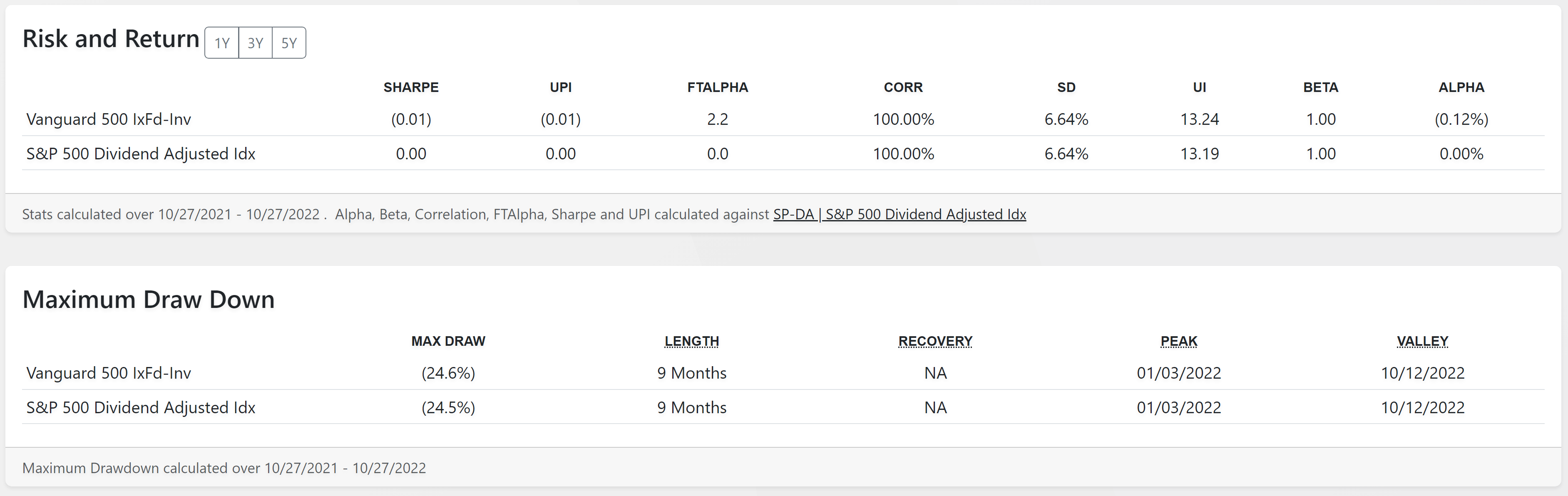Image resolution: width=1568 pixels, height=496 pixels.
Task: Click the ALPHA column header
Action: (x=1461, y=88)
